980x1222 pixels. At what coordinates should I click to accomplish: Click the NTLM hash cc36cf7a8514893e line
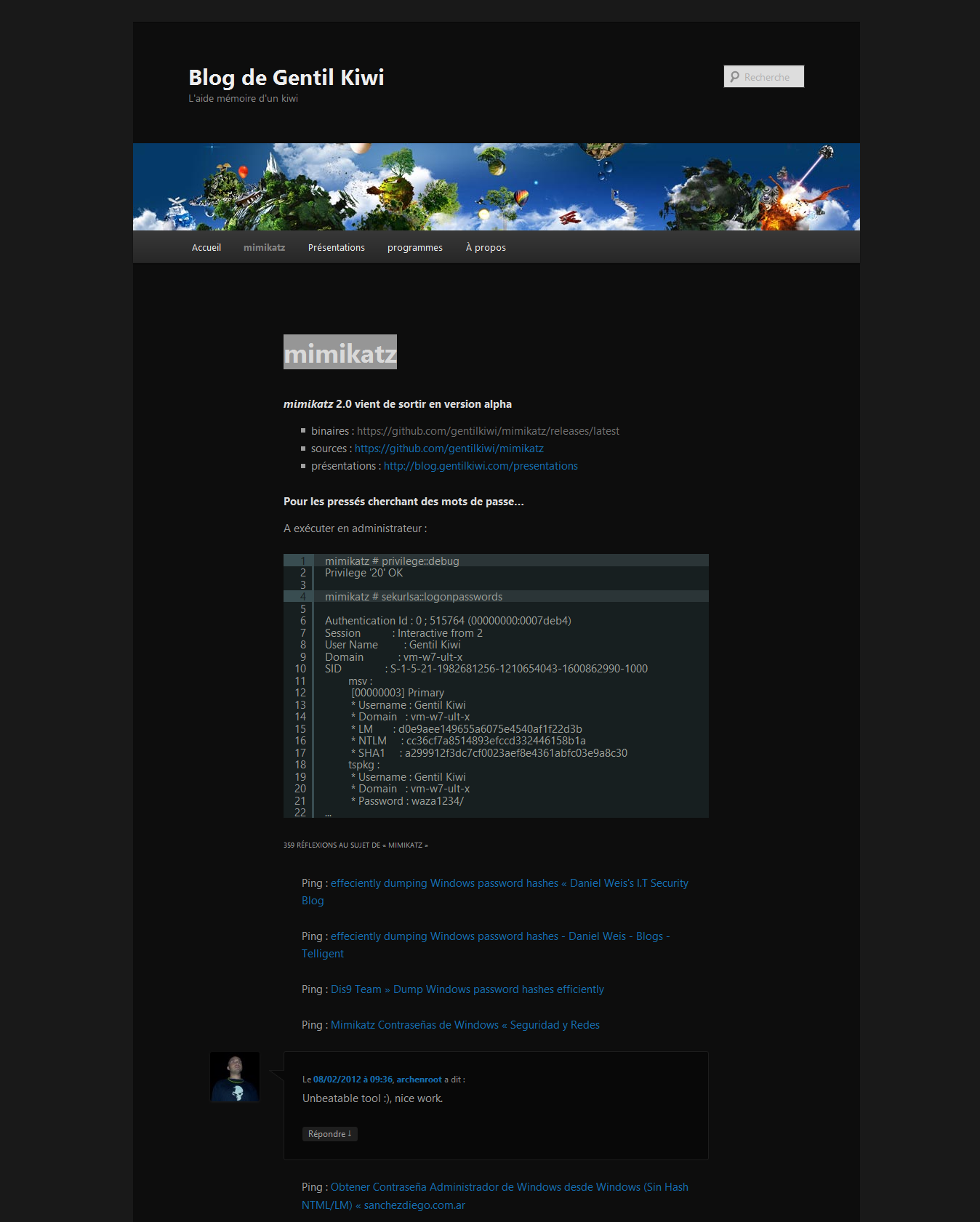[x=468, y=741]
